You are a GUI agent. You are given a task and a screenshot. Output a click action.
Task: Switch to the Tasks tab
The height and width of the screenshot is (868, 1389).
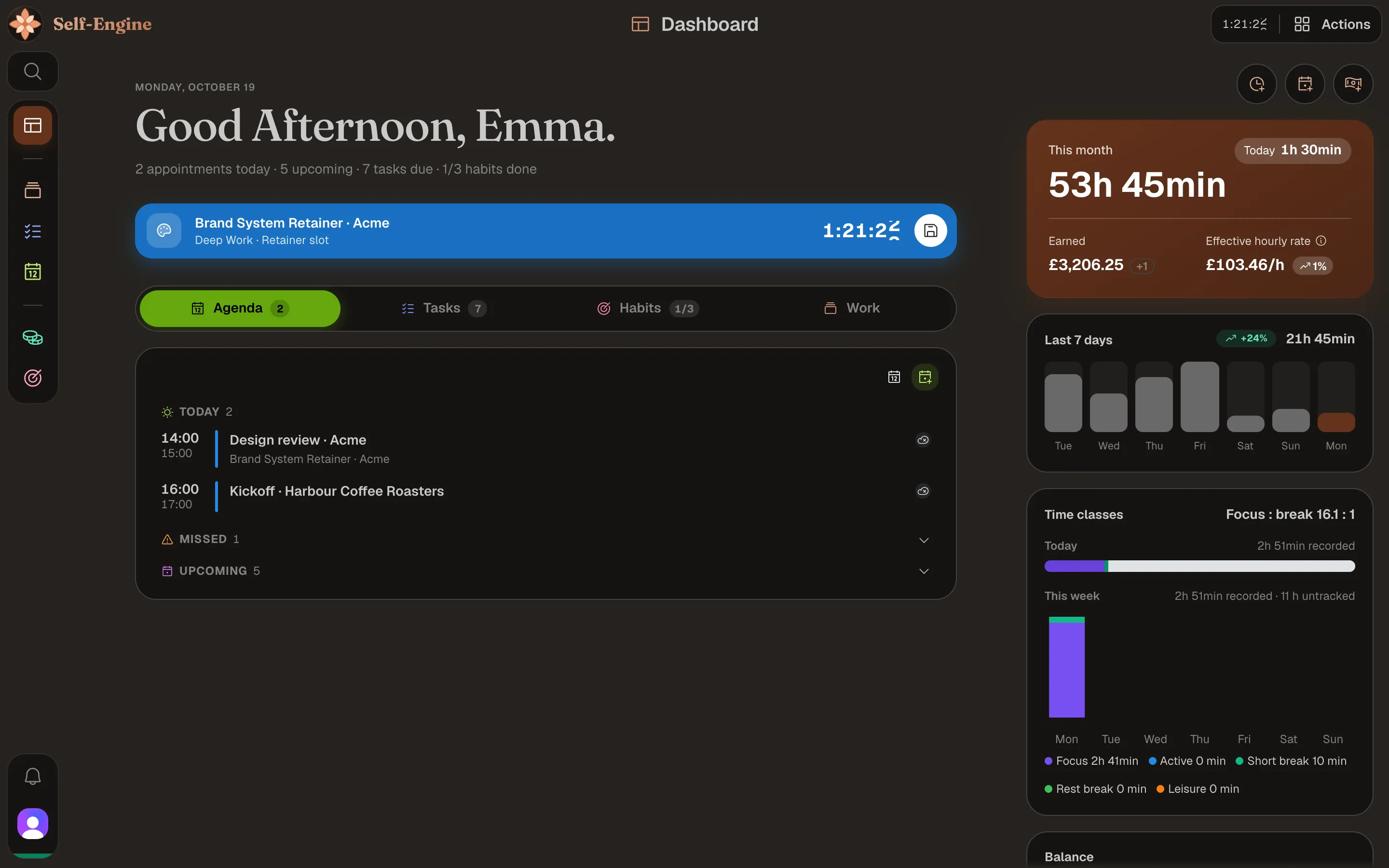[x=444, y=308]
